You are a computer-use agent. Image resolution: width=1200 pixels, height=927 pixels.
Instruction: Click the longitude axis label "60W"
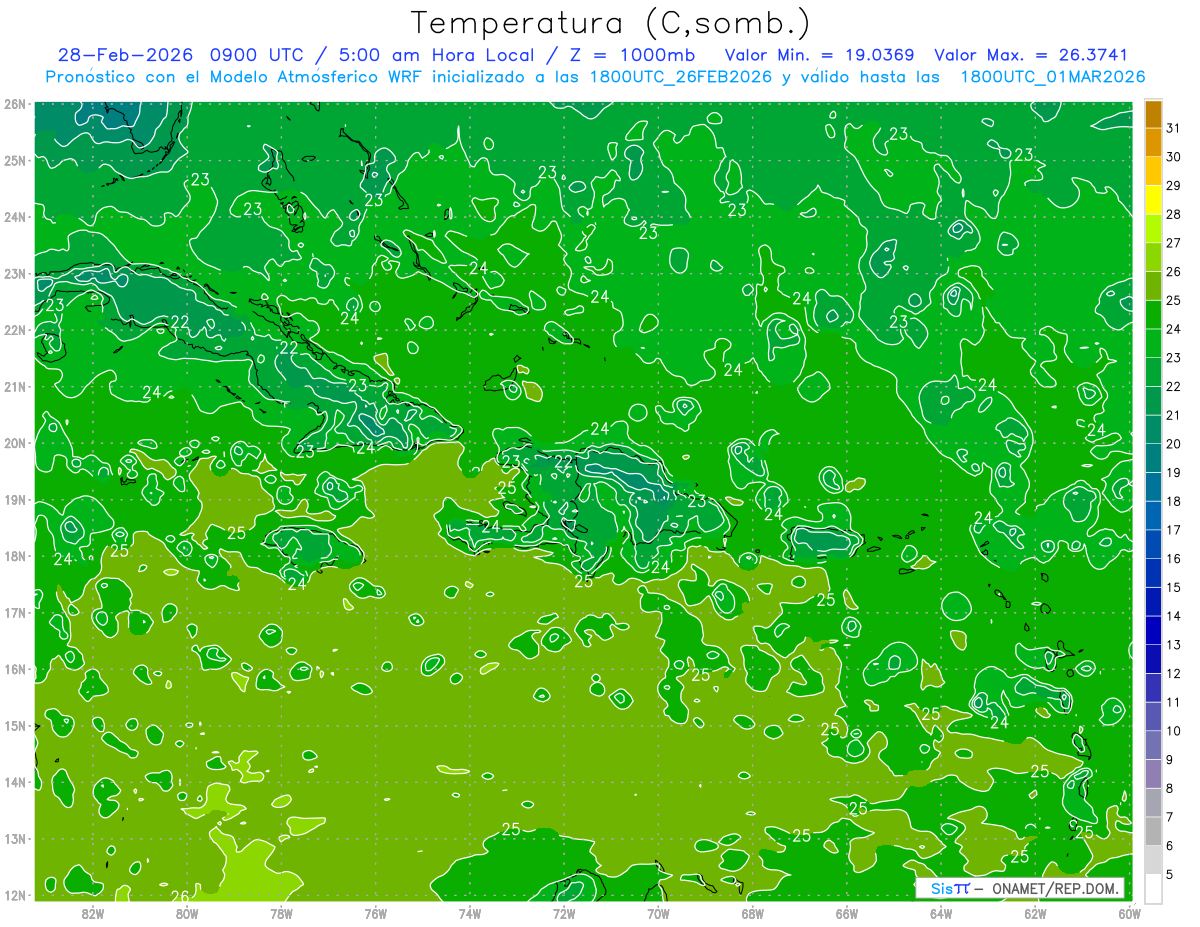[1129, 913]
